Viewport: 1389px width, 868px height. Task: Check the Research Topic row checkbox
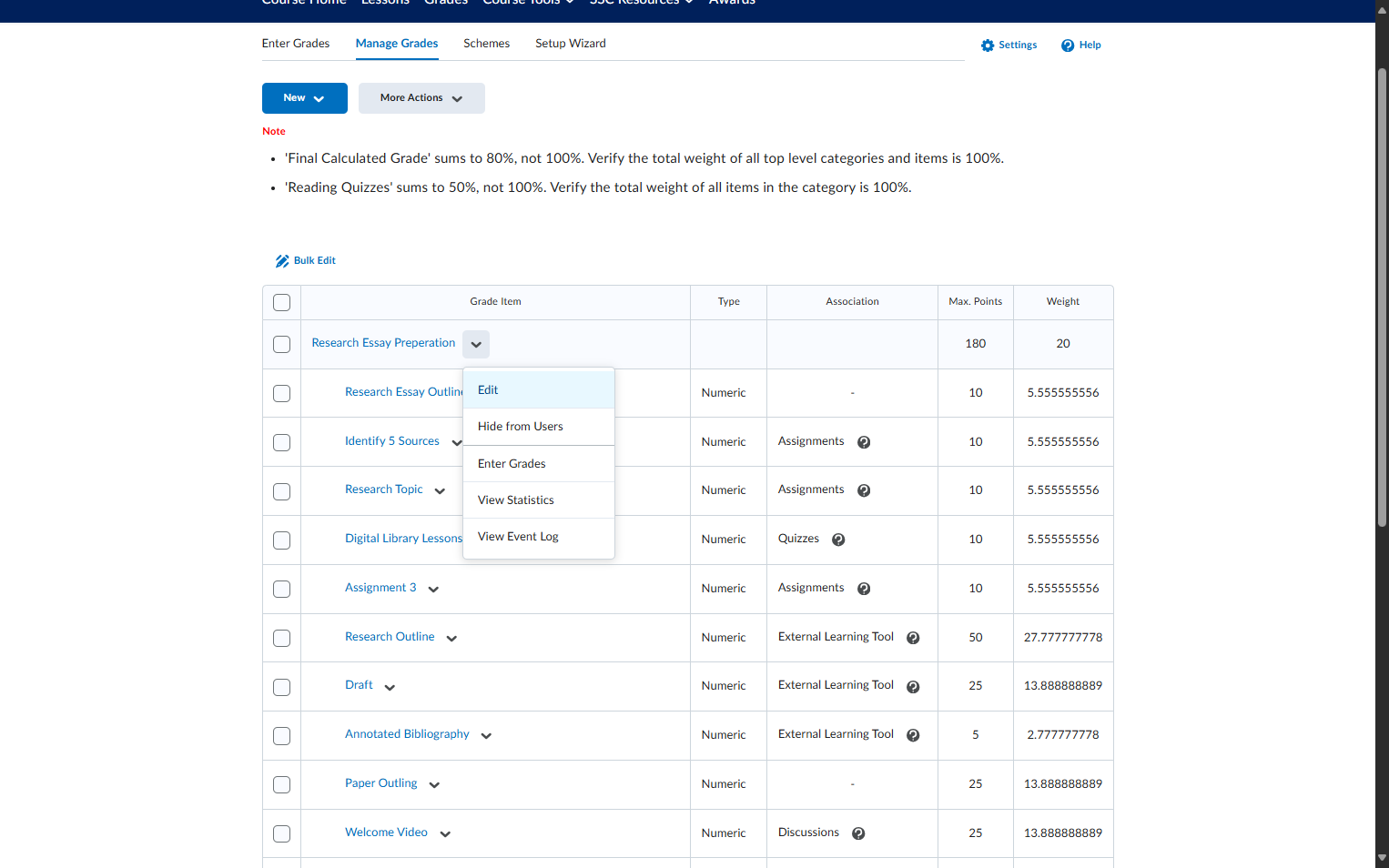tap(282, 491)
